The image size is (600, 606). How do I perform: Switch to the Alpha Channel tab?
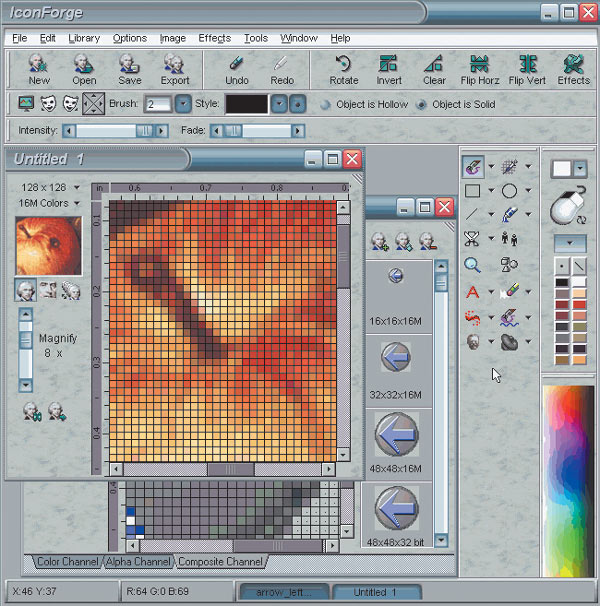138,562
